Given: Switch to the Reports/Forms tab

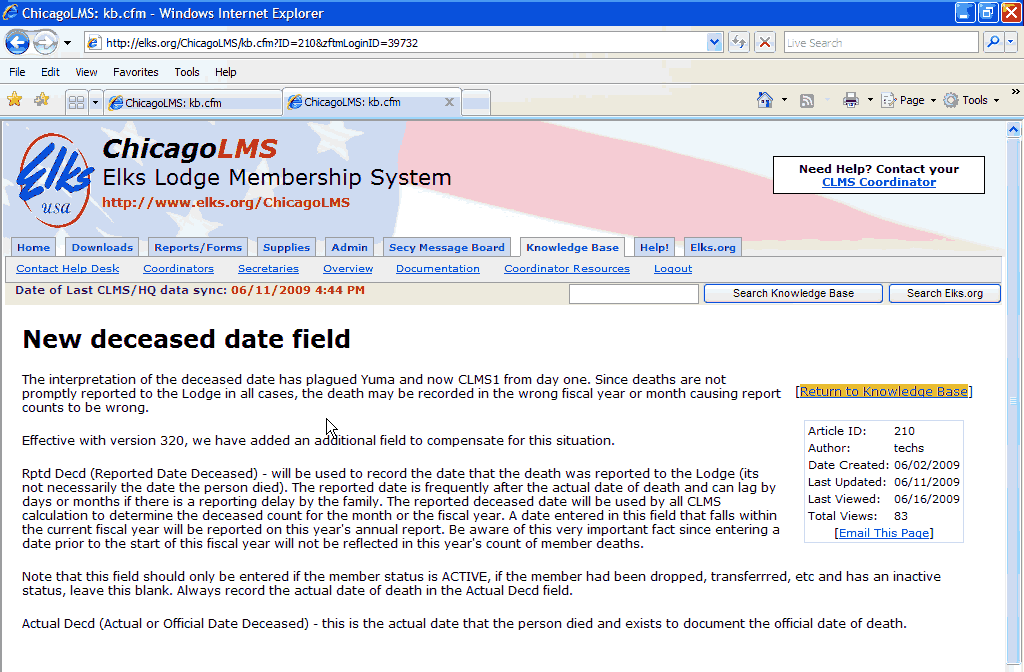Looking at the screenshot, I should click(x=197, y=248).
